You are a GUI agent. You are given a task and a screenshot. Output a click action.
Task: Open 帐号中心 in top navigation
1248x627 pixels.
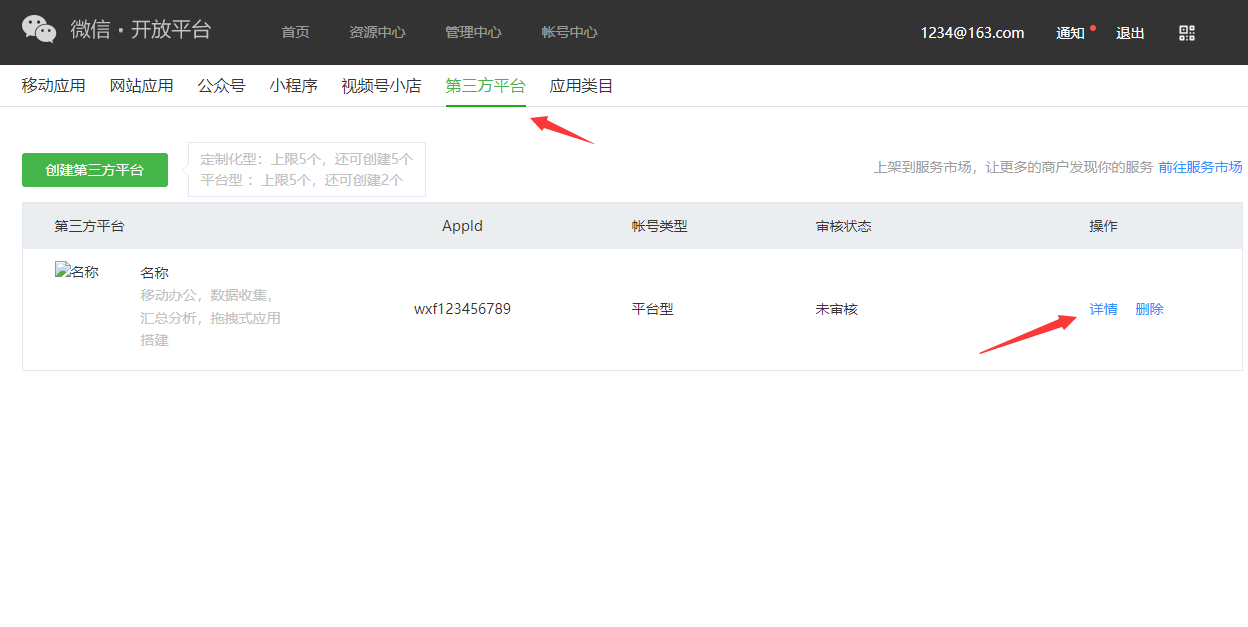[569, 33]
